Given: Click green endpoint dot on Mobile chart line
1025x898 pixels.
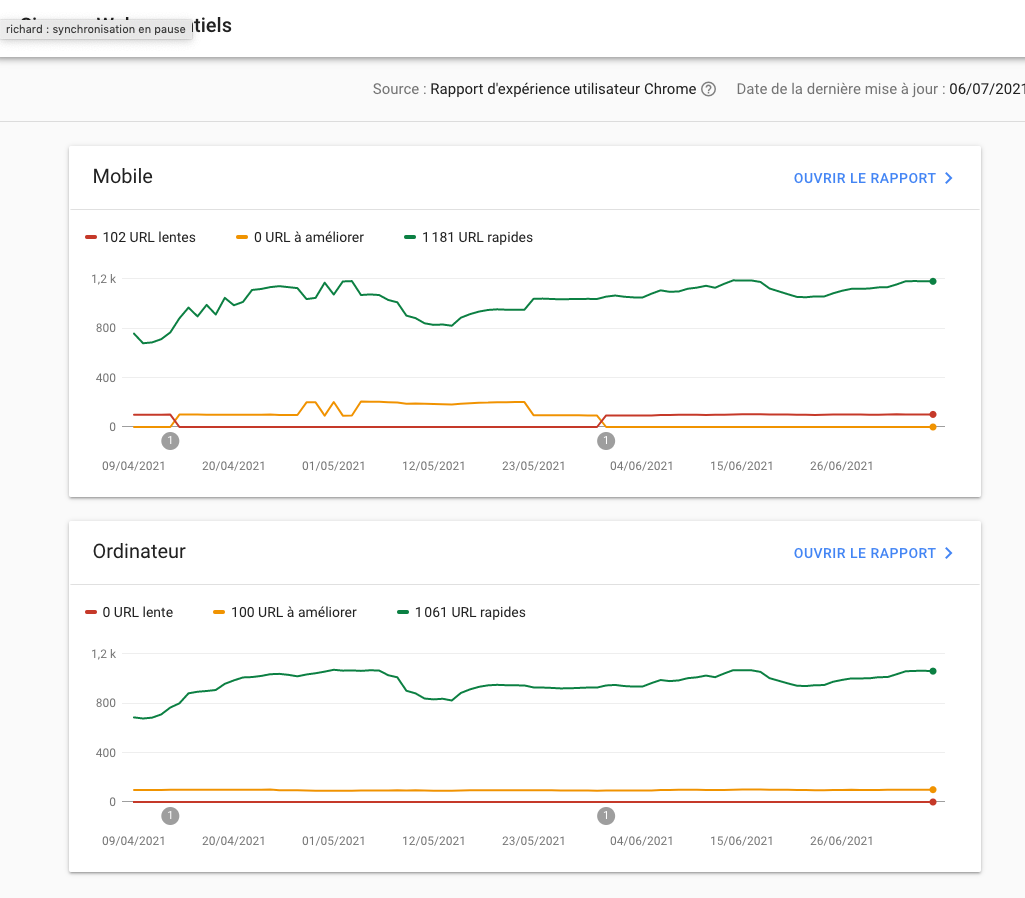Looking at the screenshot, I should tap(933, 282).
